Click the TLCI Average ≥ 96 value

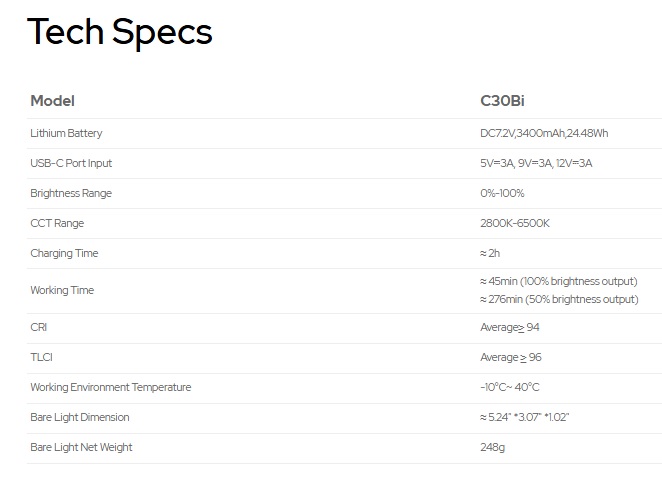pyautogui.click(x=511, y=358)
